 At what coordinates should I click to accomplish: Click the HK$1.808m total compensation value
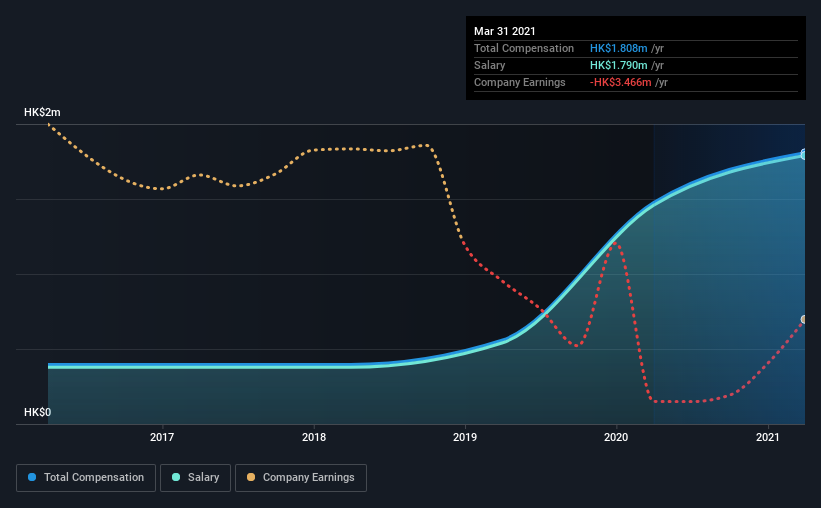coord(618,48)
